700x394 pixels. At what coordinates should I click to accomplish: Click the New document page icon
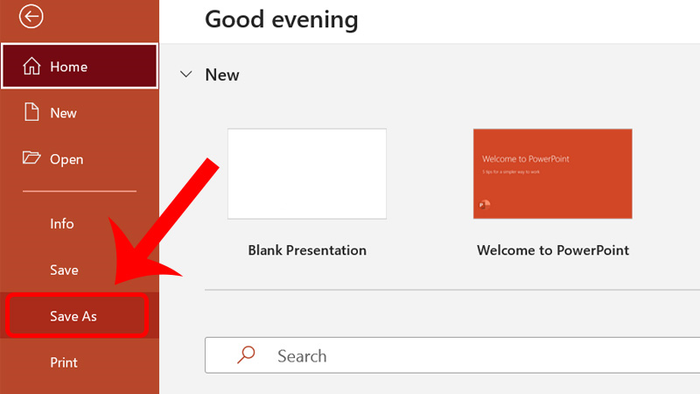(x=31, y=112)
